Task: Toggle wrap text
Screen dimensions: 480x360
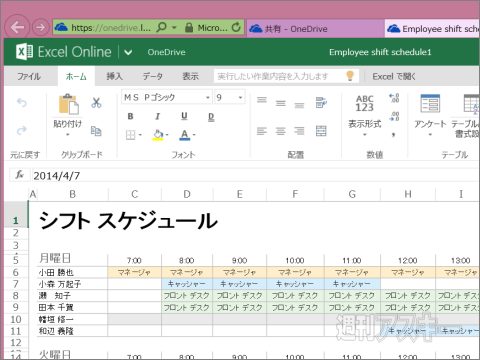Action: point(321,102)
